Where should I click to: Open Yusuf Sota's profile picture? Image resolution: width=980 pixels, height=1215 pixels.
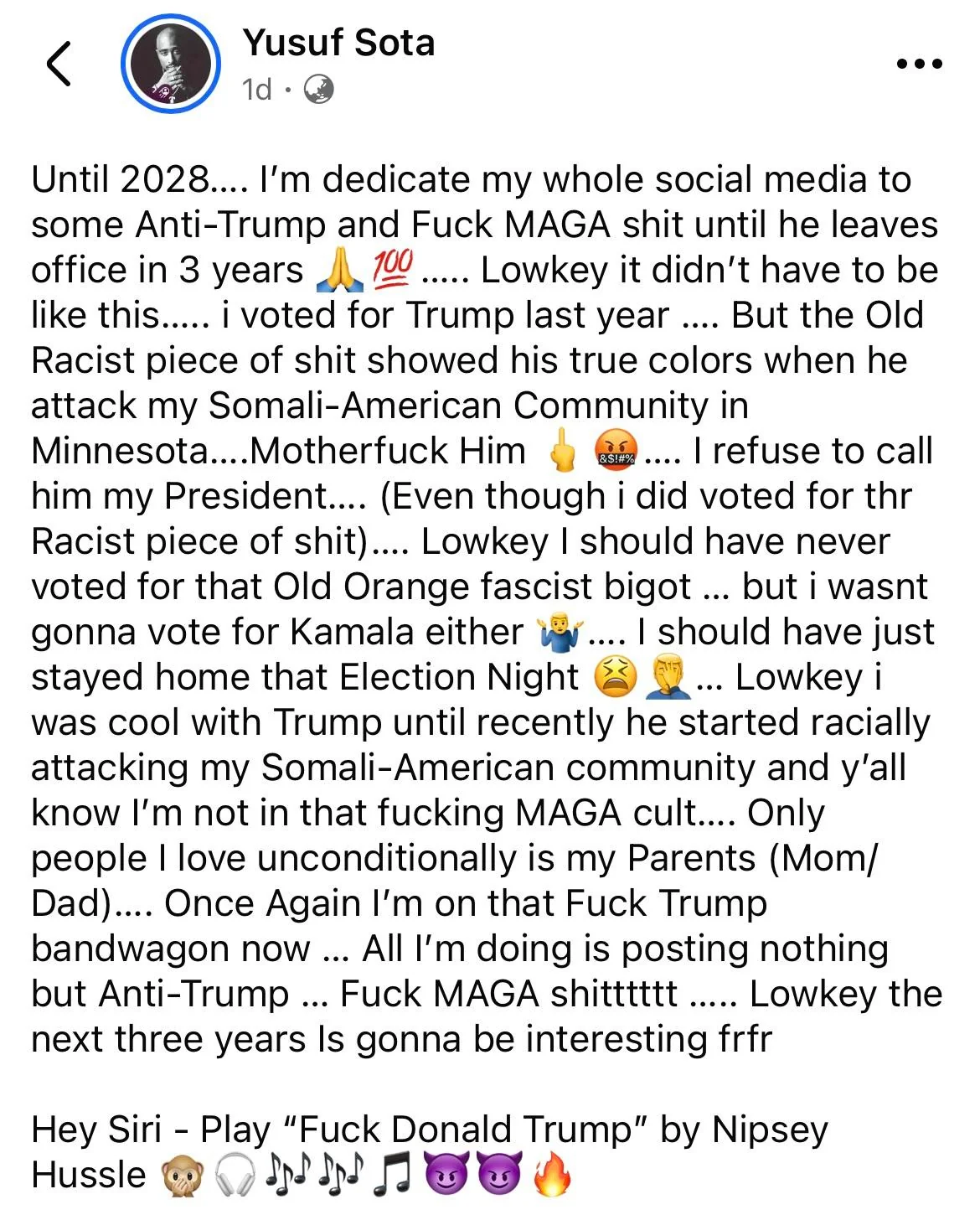coord(171,64)
